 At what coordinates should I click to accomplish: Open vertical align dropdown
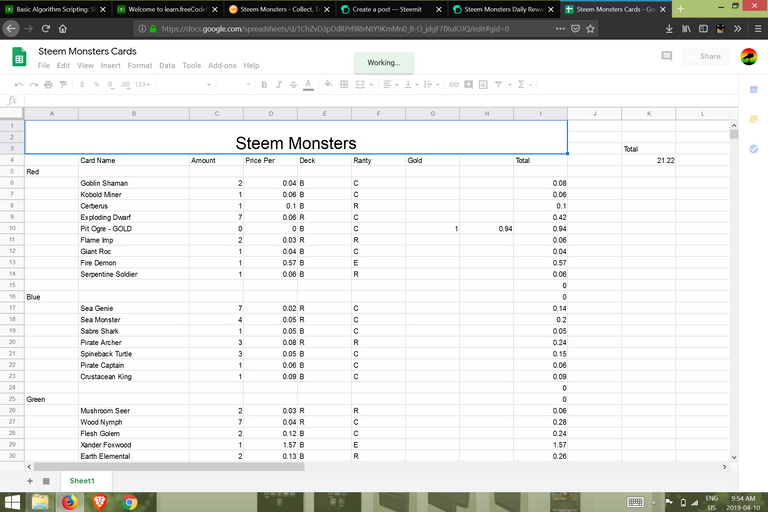411,85
